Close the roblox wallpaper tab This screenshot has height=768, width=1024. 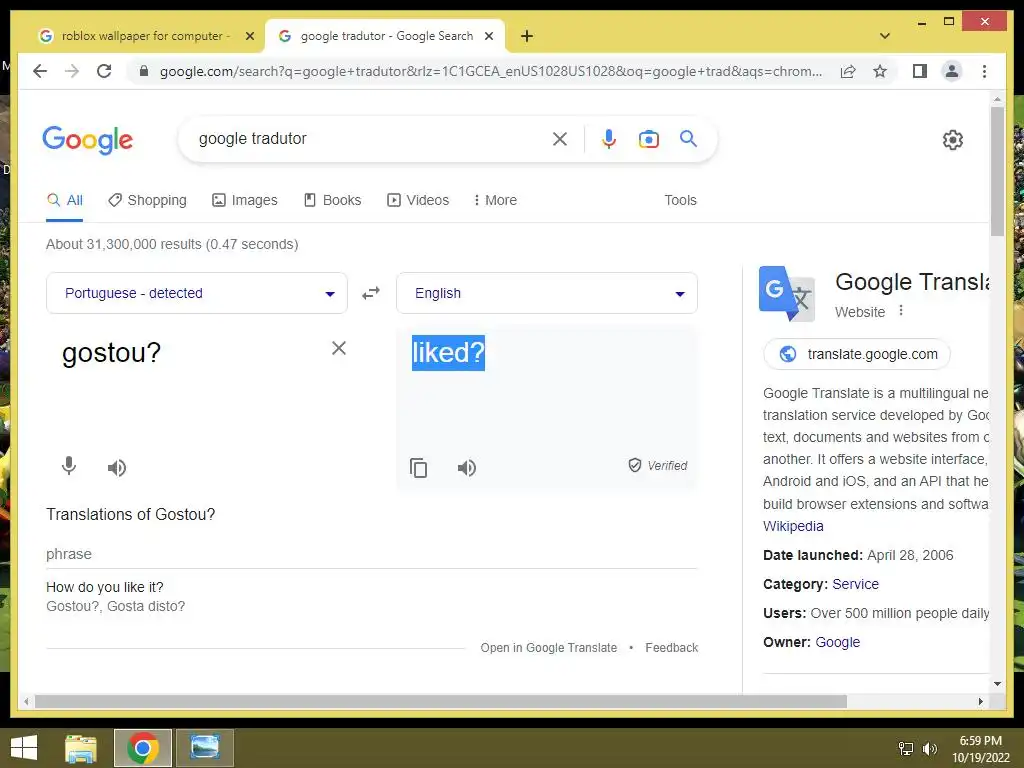(x=249, y=36)
